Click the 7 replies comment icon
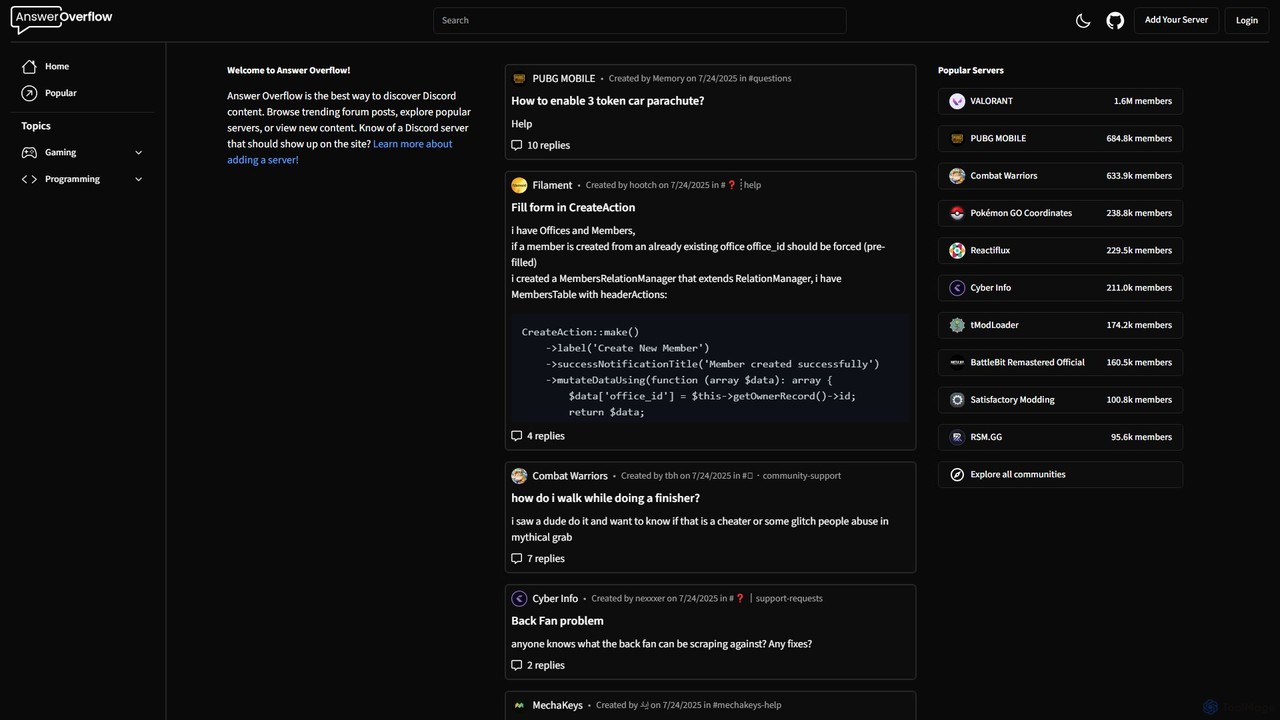This screenshot has height=720, width=1280. pos(517,559)
